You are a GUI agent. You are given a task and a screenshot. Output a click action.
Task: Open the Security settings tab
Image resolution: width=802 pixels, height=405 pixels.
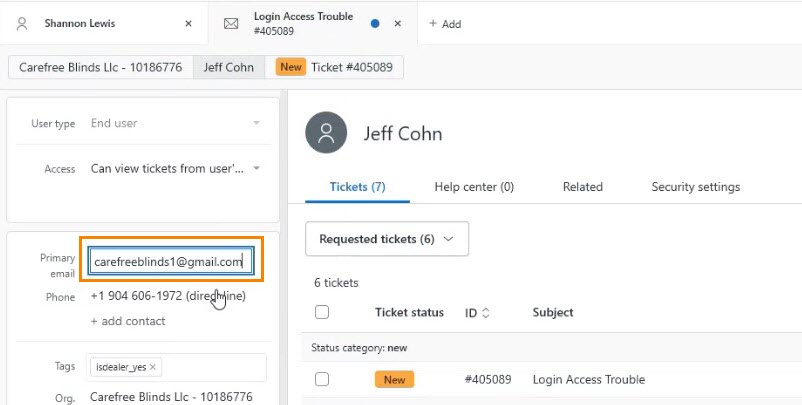(x=695, y=187)
